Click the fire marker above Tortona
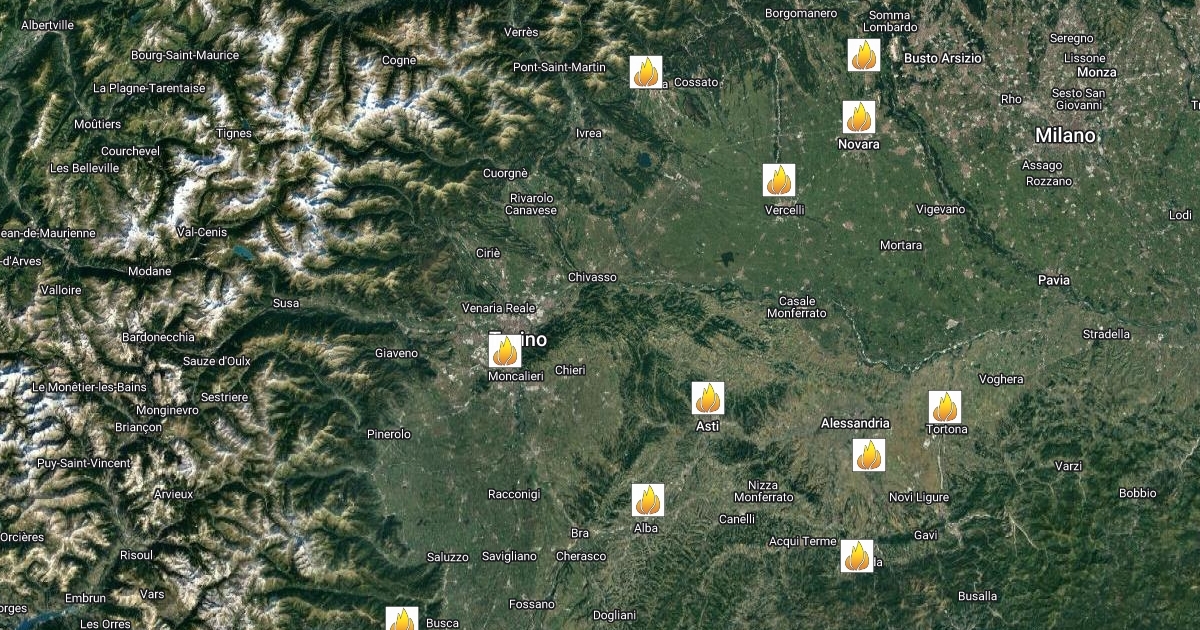Viewport: 1200px width, 630px height. pyautogui.click(x=945, y=406)
